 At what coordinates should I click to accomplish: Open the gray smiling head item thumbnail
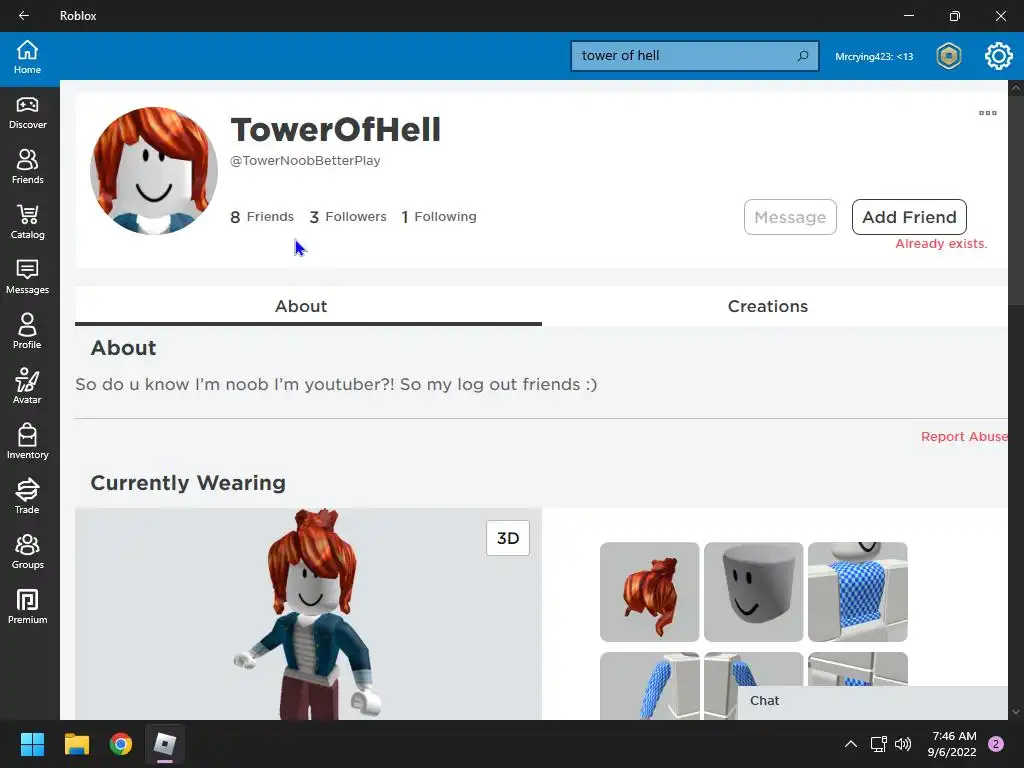pos(754,592)
